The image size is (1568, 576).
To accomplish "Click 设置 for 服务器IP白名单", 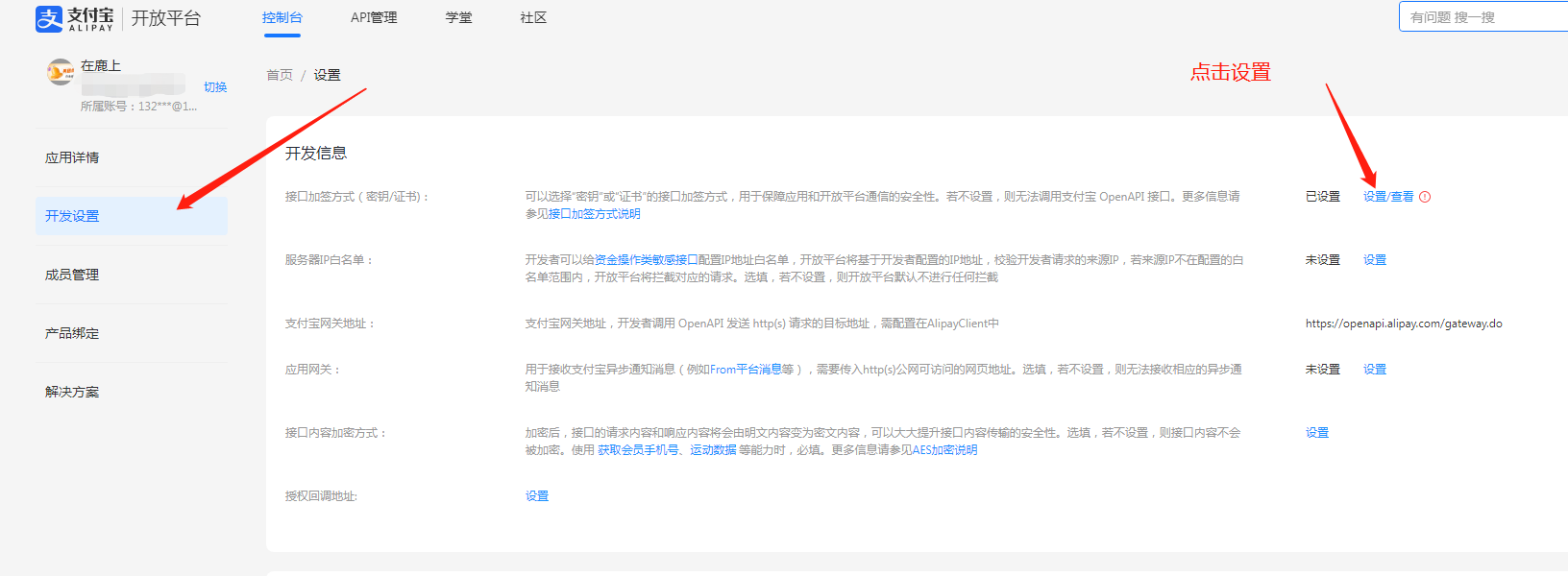I will pos(1374,260).
